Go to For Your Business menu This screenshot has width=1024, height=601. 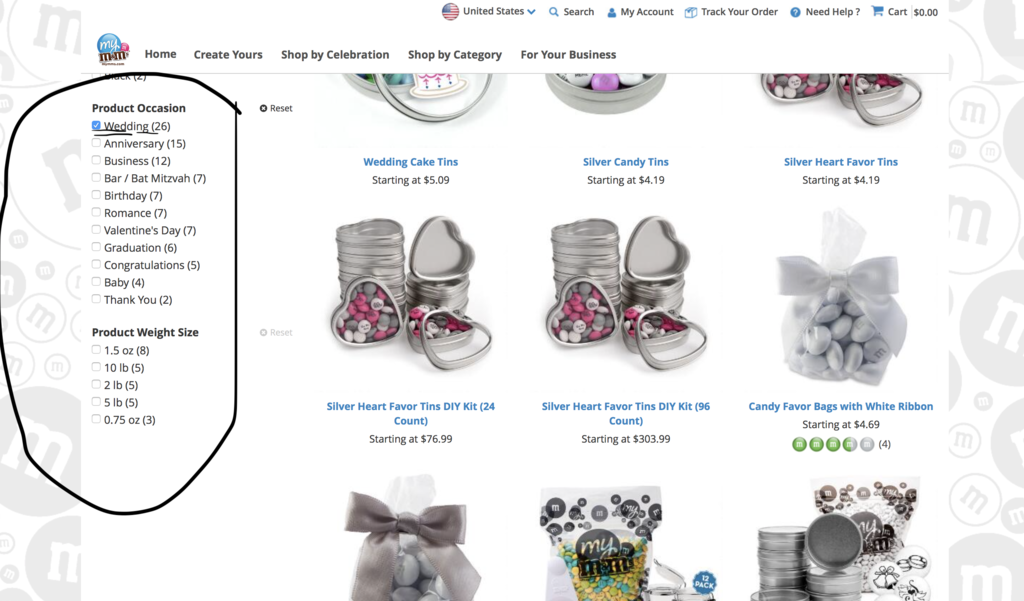[568, 55]
